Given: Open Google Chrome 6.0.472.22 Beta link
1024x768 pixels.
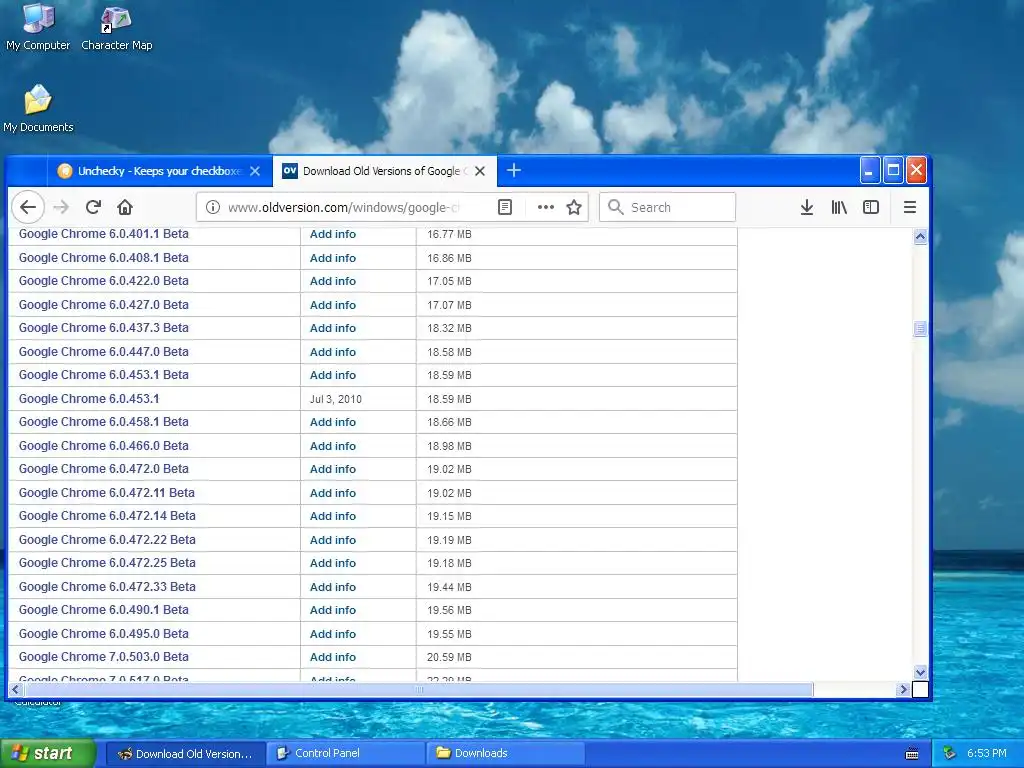Looking at the screenshot, I should [107, 539].
